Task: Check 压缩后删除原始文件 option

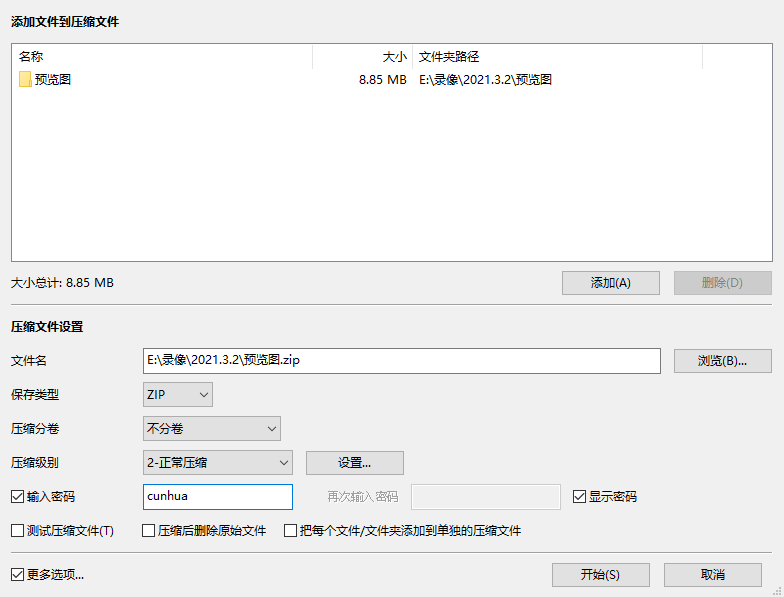Action: point(149,531)
